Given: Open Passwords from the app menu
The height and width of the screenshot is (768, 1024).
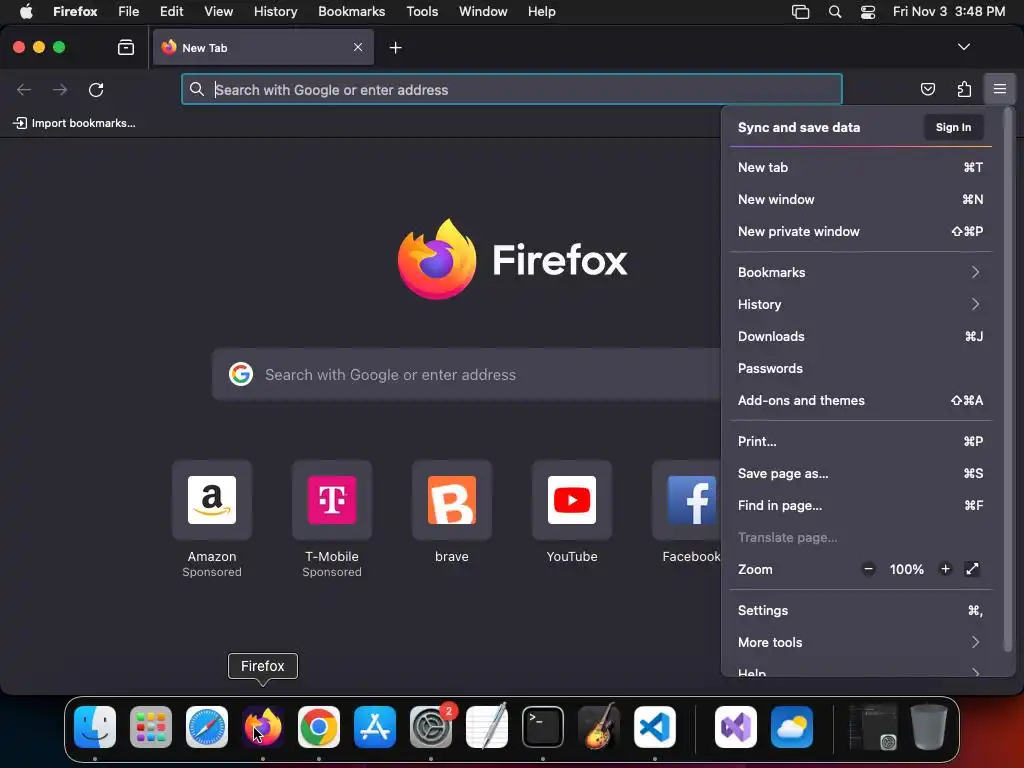Looking at the screenshot, I should click(860, 368).
